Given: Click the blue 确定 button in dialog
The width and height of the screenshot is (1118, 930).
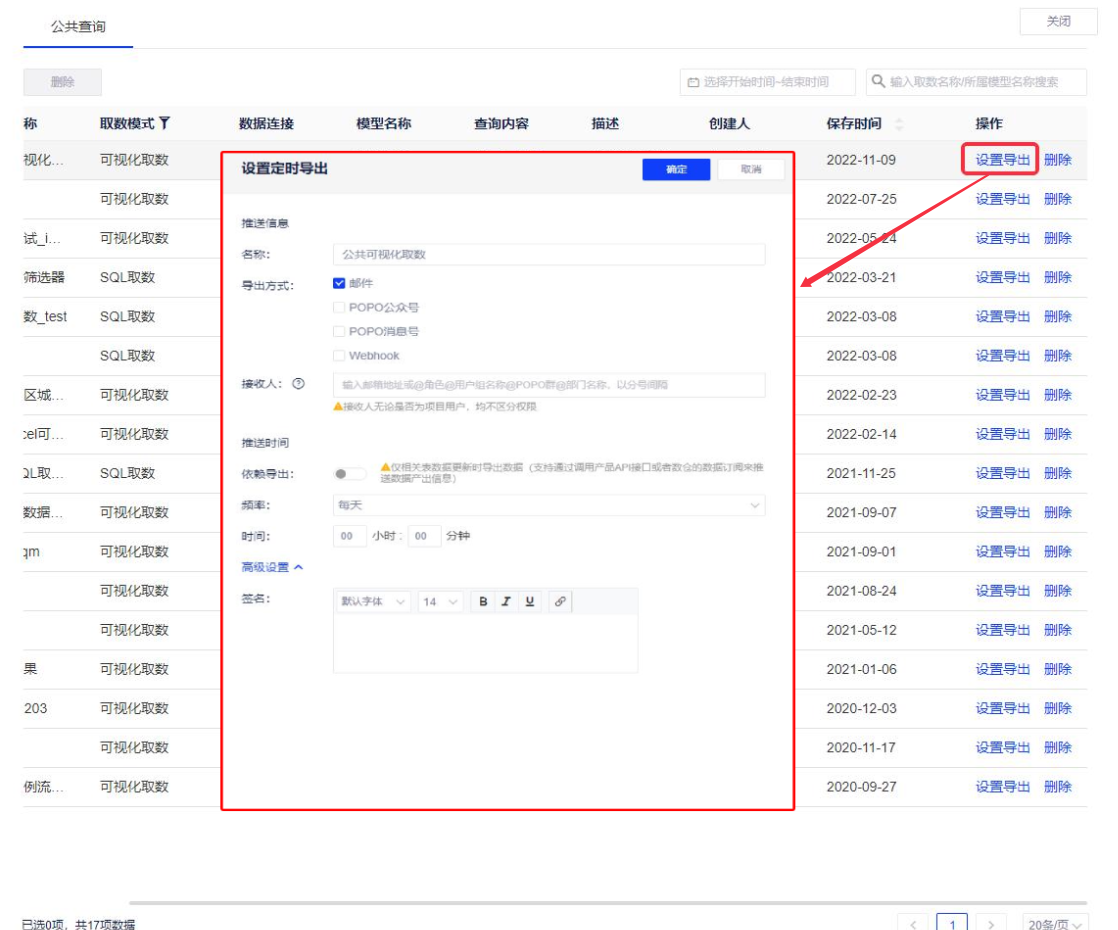Looking at the screenshot, I should (x=676, y=170).
